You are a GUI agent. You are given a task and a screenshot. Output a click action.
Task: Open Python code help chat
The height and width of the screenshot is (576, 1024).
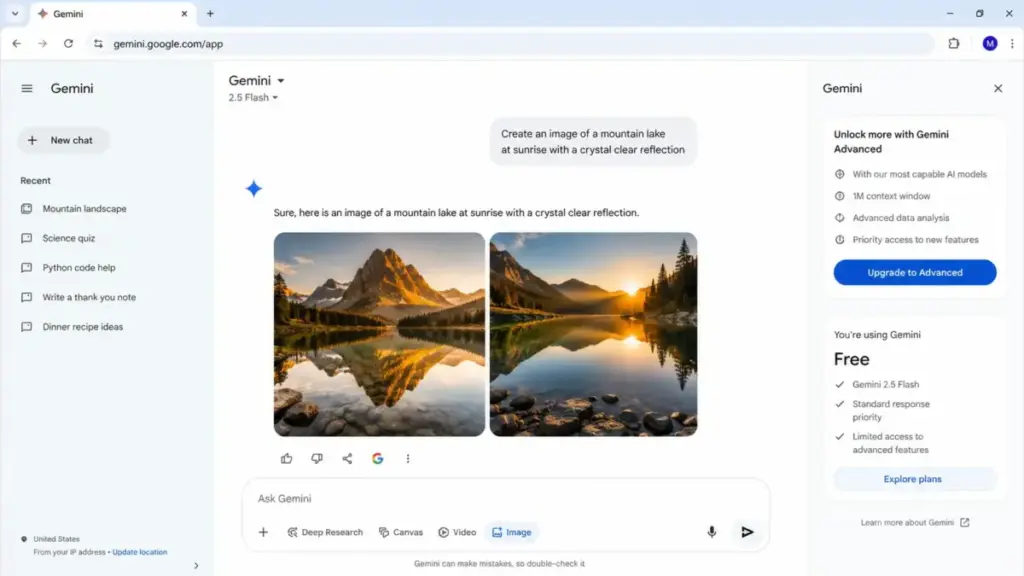pyautogui.click(x=78, y=268)
